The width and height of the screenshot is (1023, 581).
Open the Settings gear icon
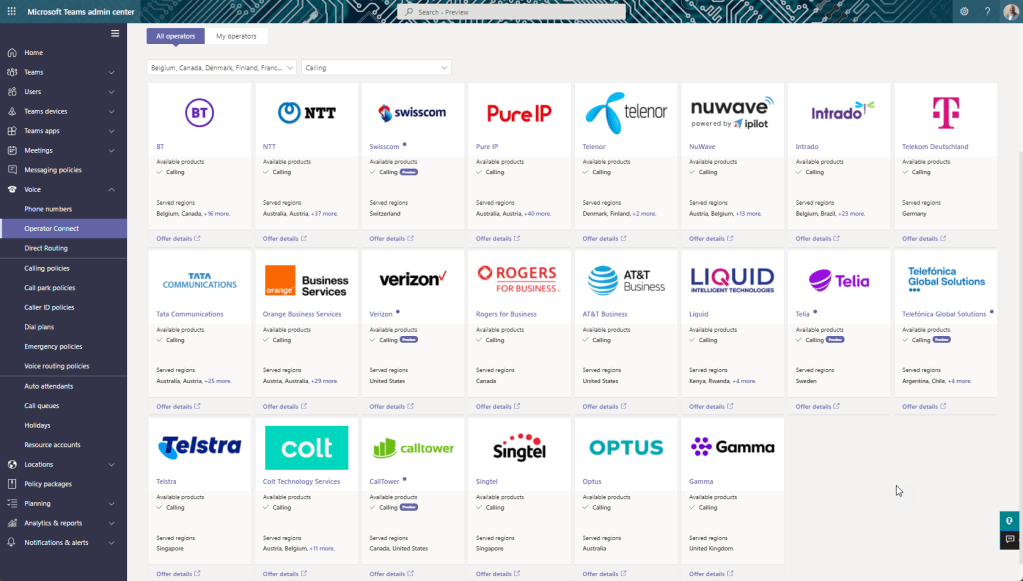coord(964,12)
